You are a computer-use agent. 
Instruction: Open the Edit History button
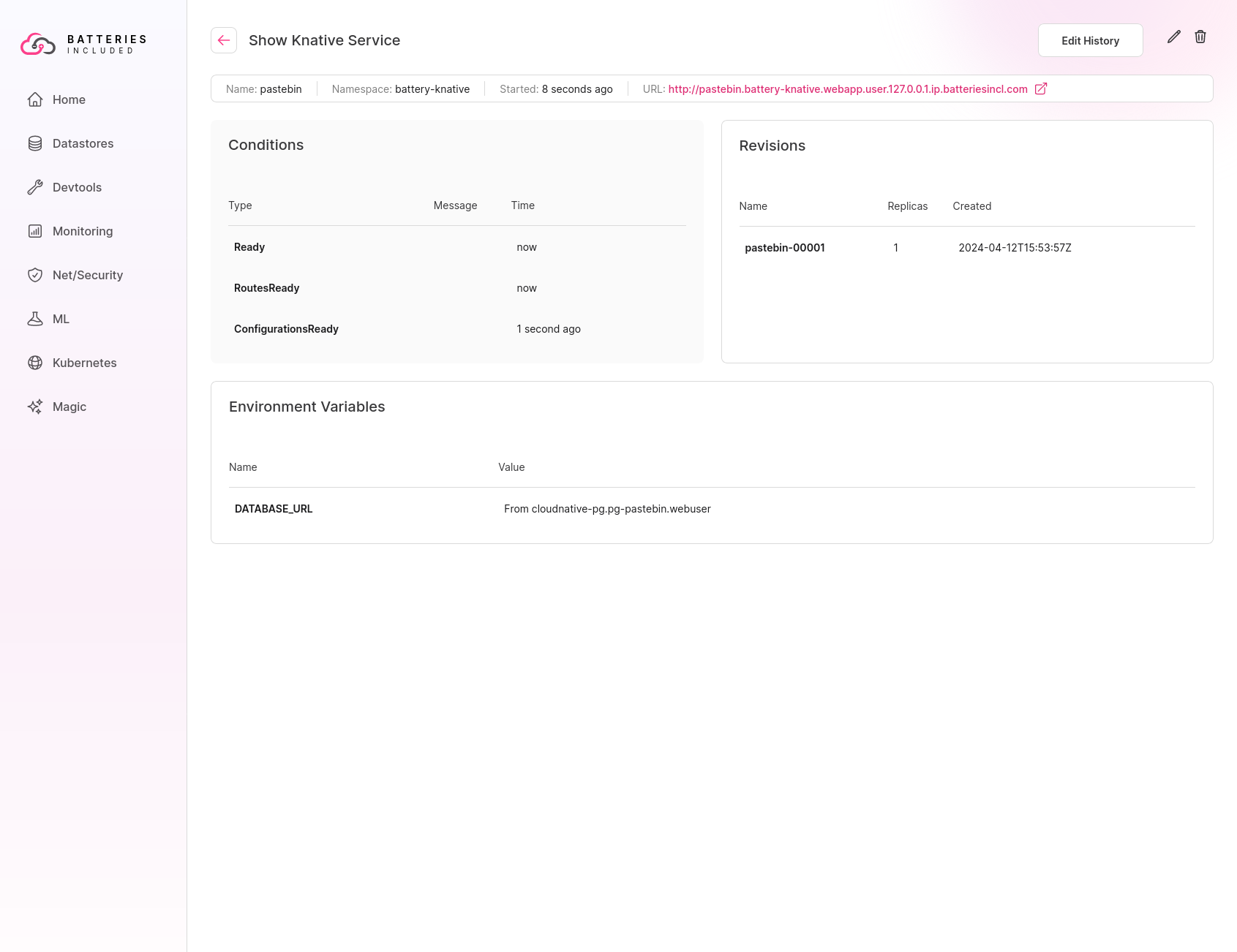point(1090,40)
